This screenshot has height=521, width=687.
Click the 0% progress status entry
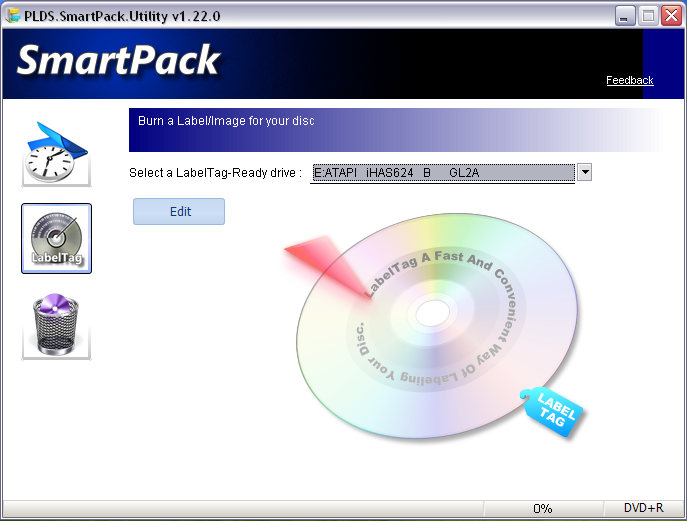[x=543, y=508]
